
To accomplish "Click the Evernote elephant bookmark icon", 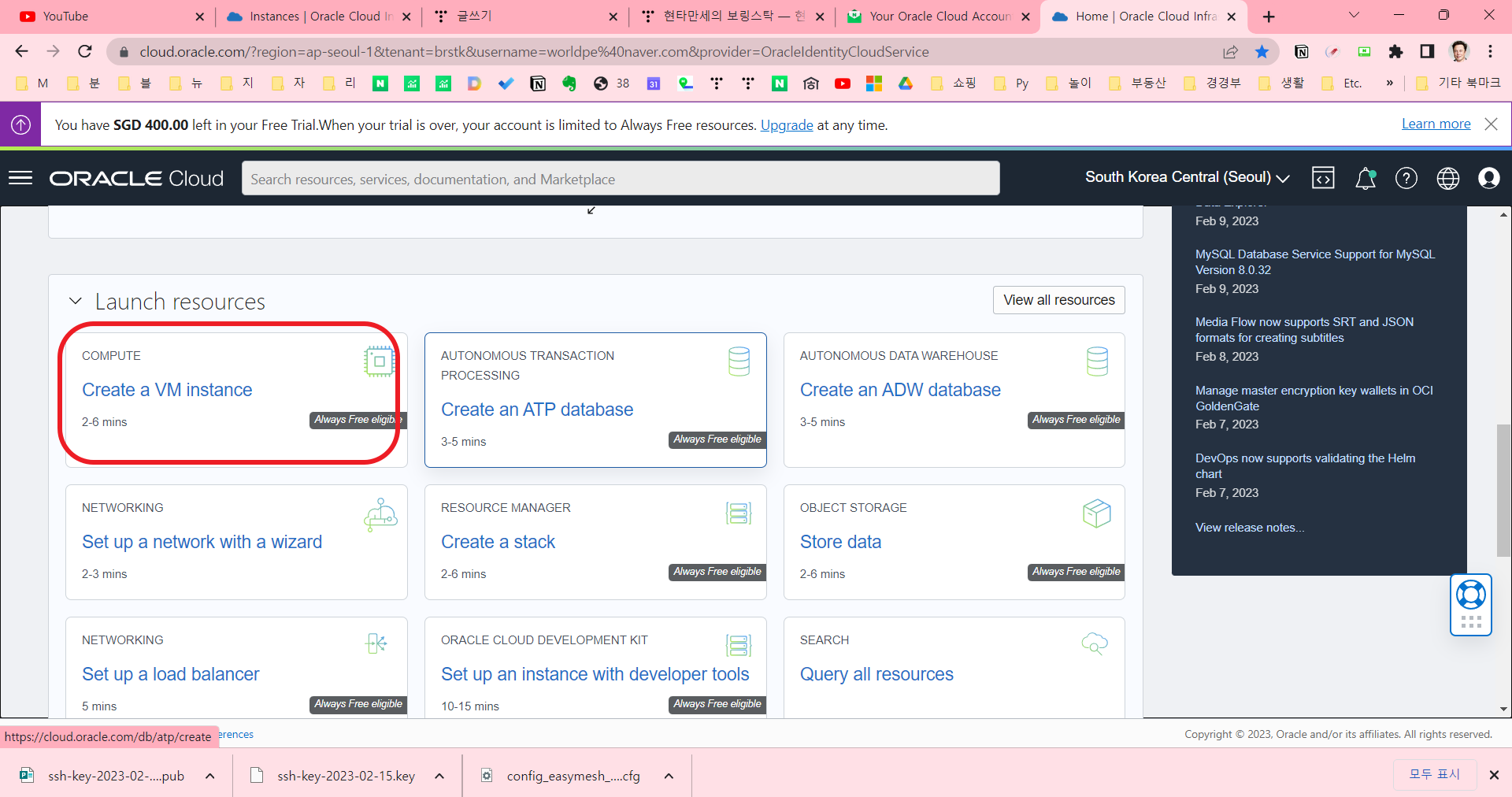I will click(x=569, y=83).
